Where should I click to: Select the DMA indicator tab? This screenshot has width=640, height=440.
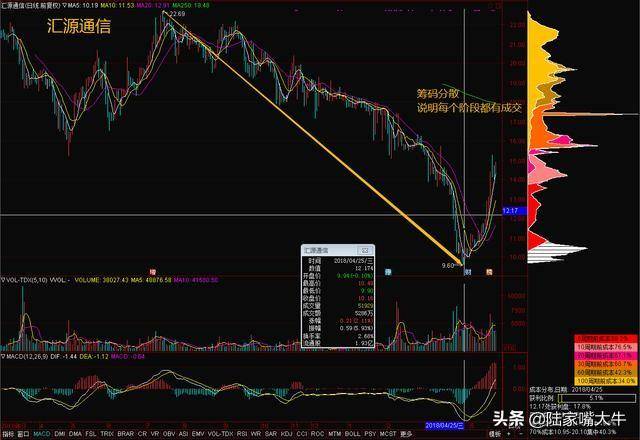(x=76, y=434)
